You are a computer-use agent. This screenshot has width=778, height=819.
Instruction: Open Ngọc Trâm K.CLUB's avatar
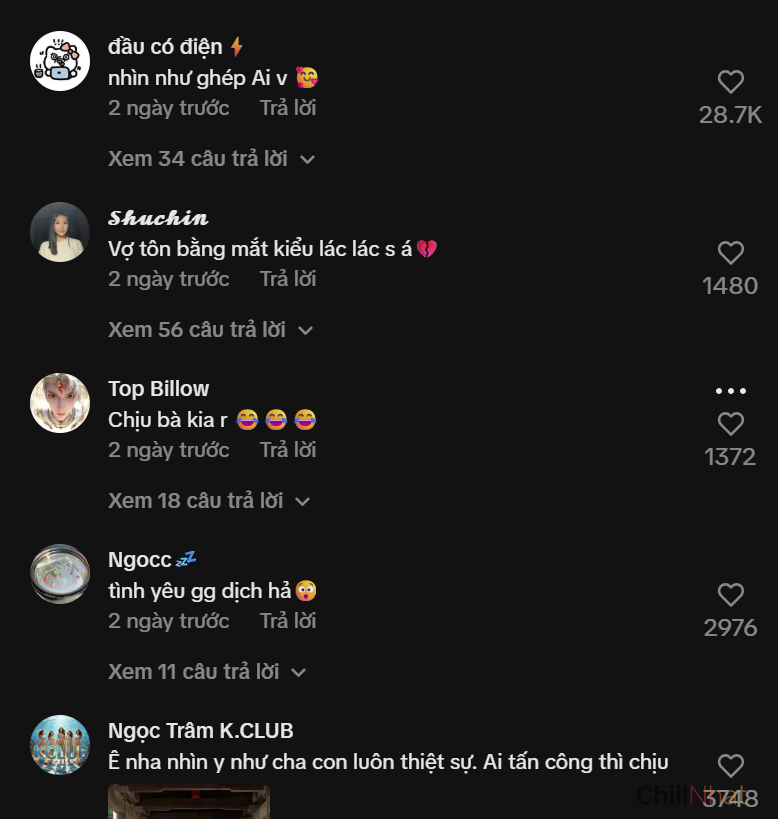60,745
